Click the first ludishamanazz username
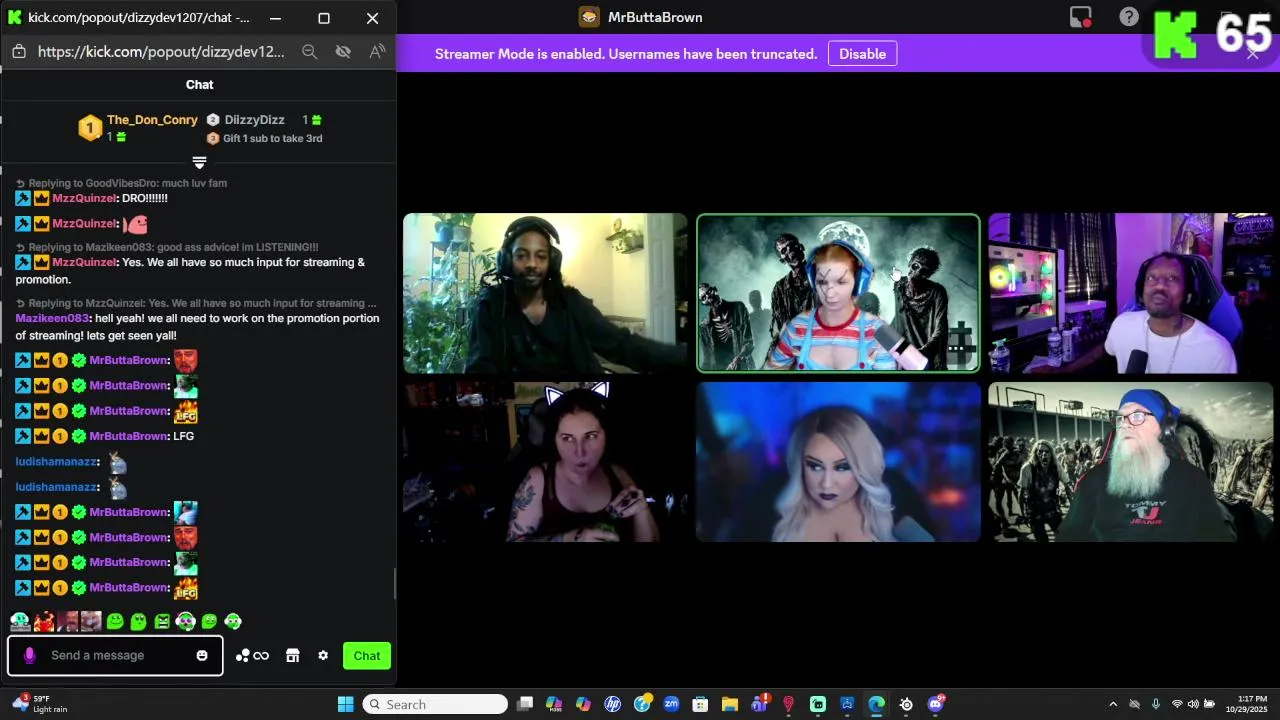 tap(56, 462)
